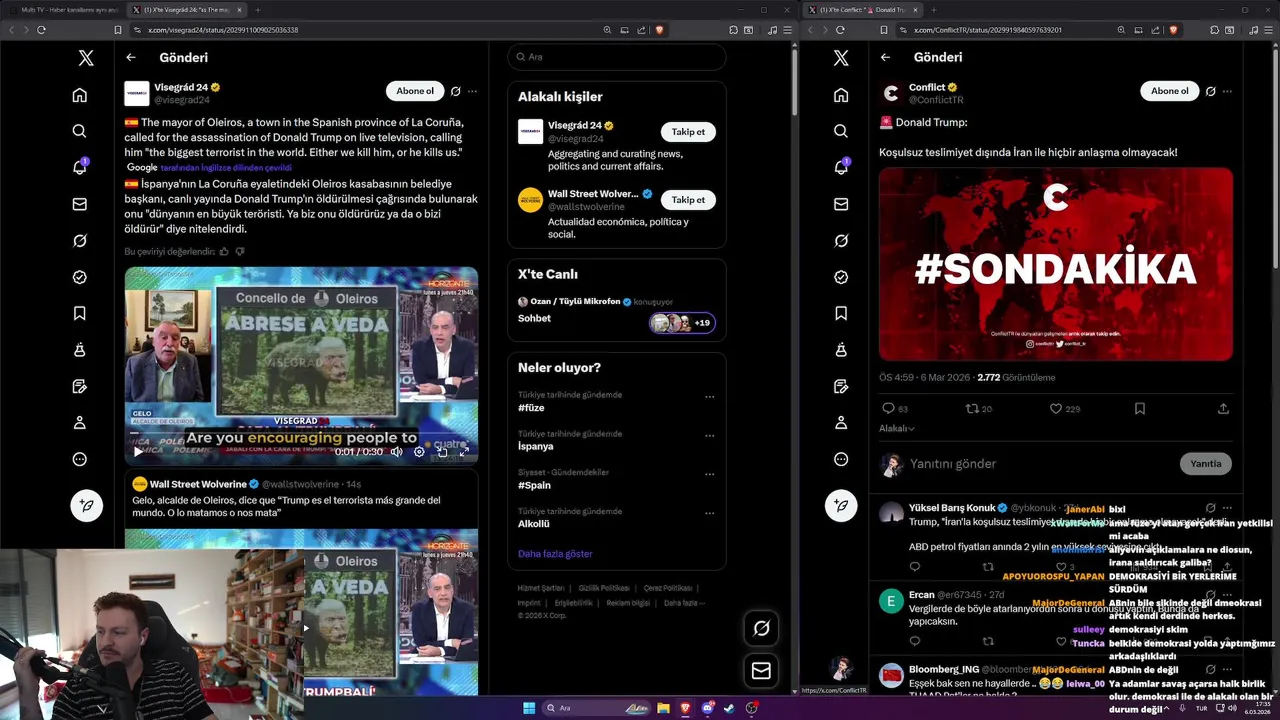
Task: Open Home in right window's X sidebar
Action: (841, 95)
